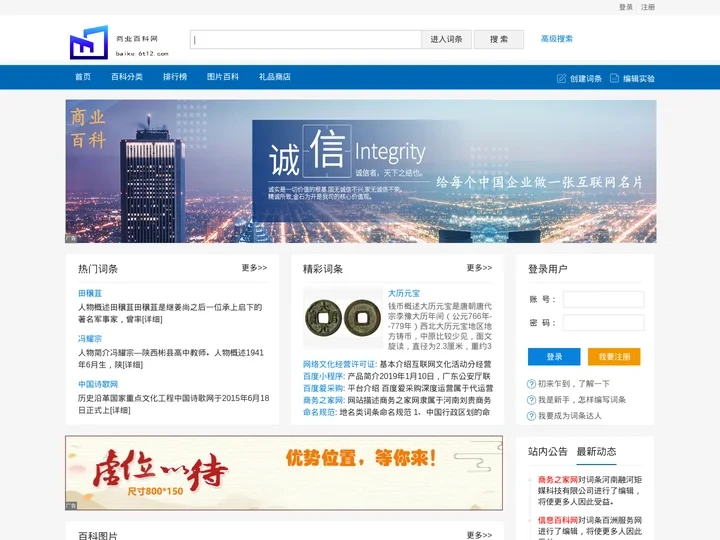Open the 百度小程序 entry
The image size is (720, 540).
[x=323, y=376]
